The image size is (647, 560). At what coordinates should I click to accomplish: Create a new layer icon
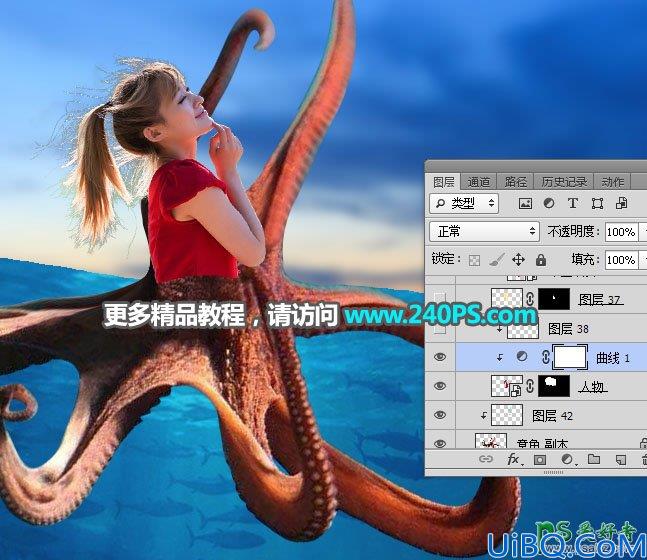pos(621,459)
